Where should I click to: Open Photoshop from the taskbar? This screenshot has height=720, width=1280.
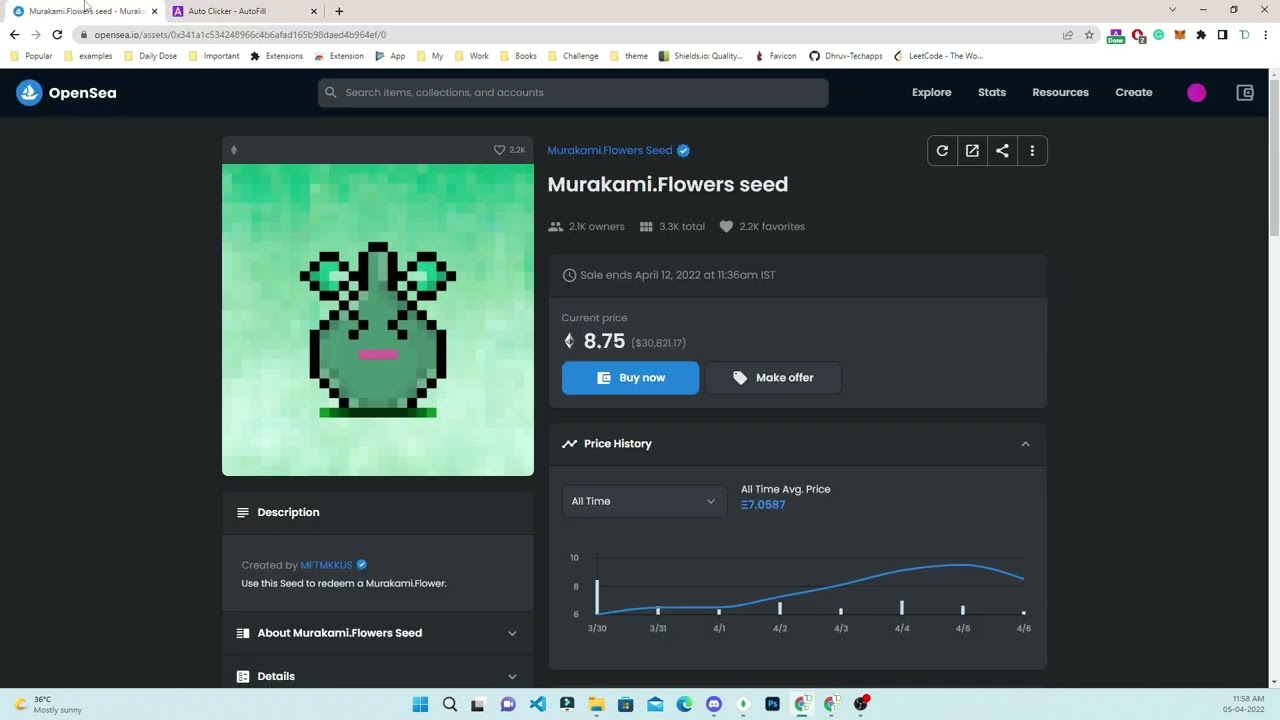pos(772,704)
